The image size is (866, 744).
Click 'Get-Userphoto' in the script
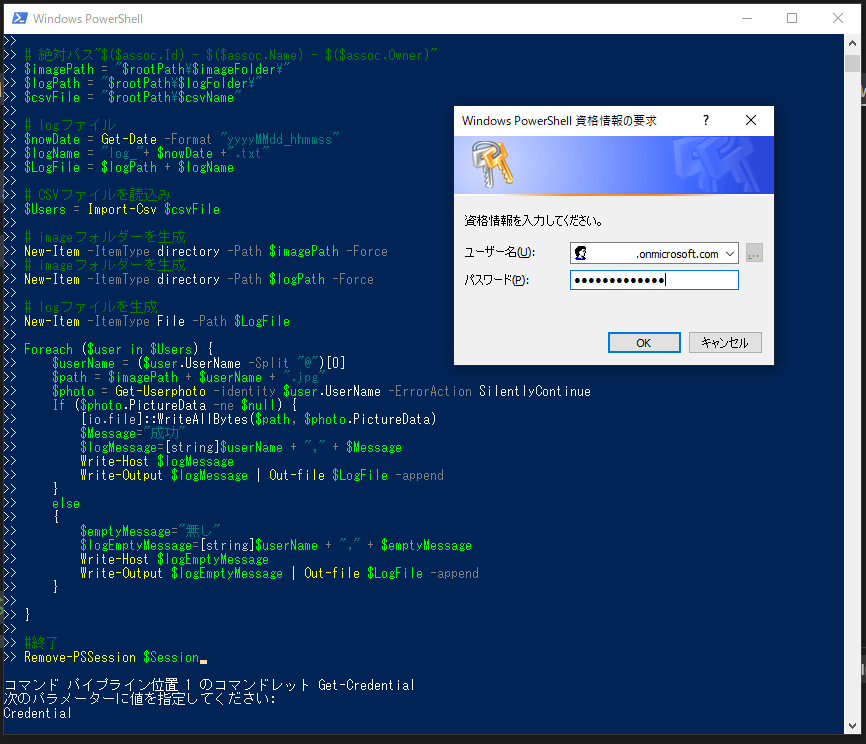(160, 391)
